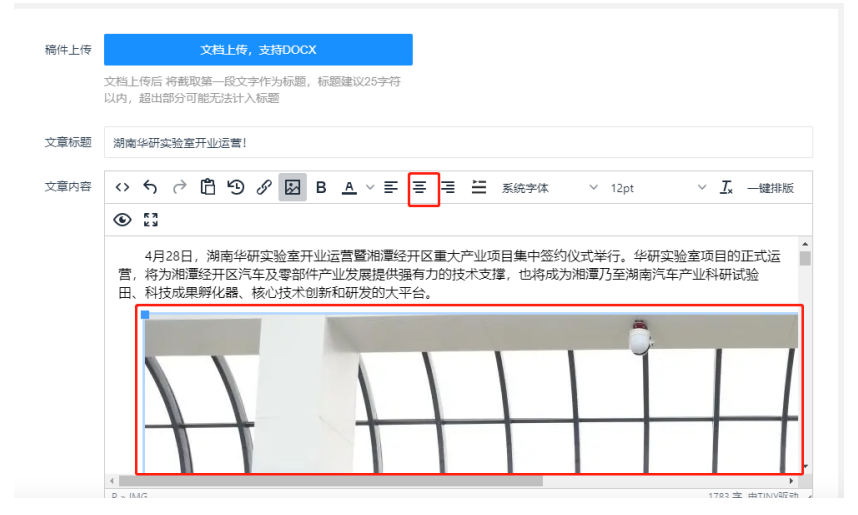Viewport: 858px width, 515px height.
Task: Align text to the right
Action: 449,188
